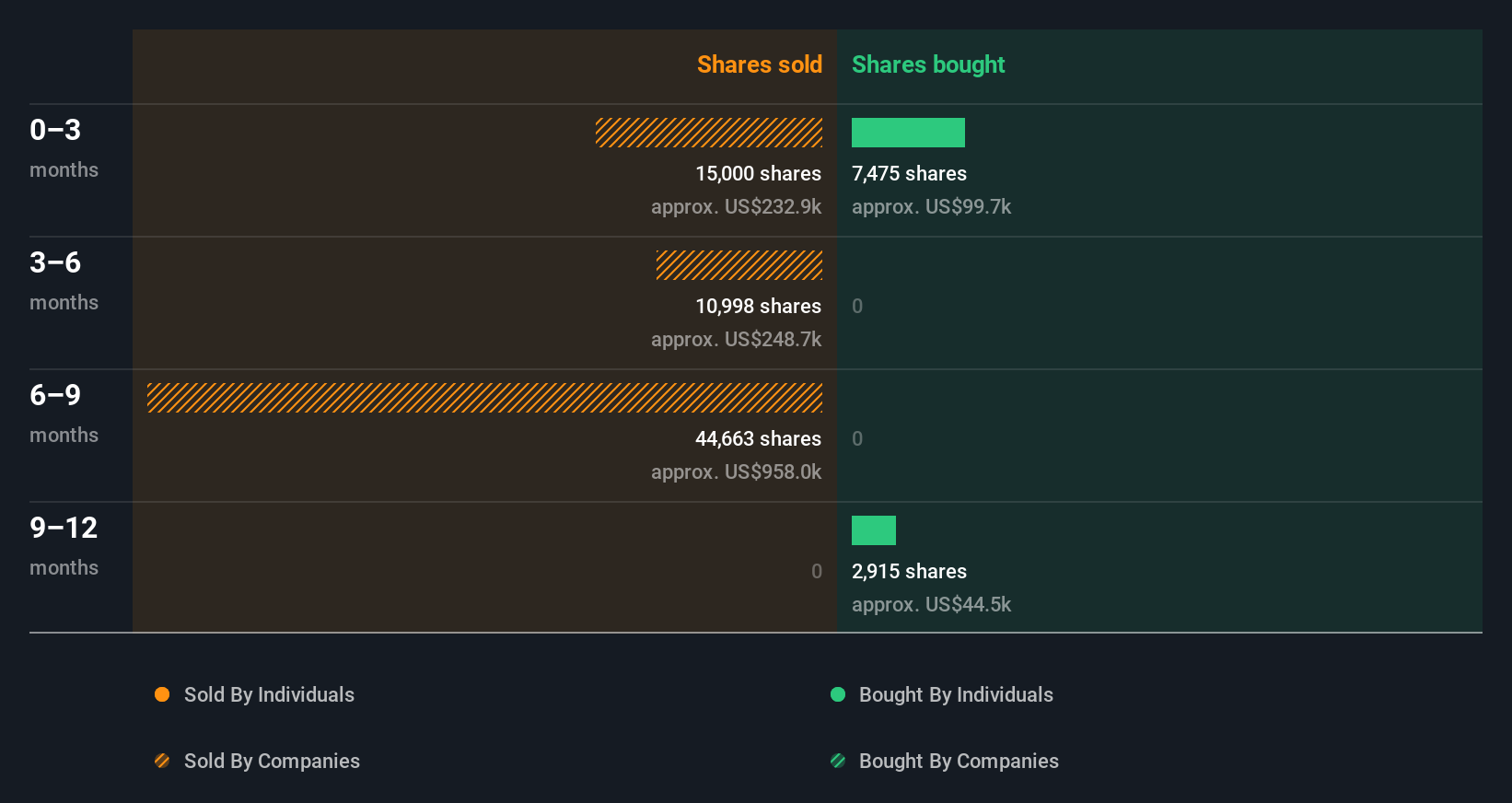Click the green Bought By Individuals legend dot
Screen dimensions: 1512x803
click(838, 694)
